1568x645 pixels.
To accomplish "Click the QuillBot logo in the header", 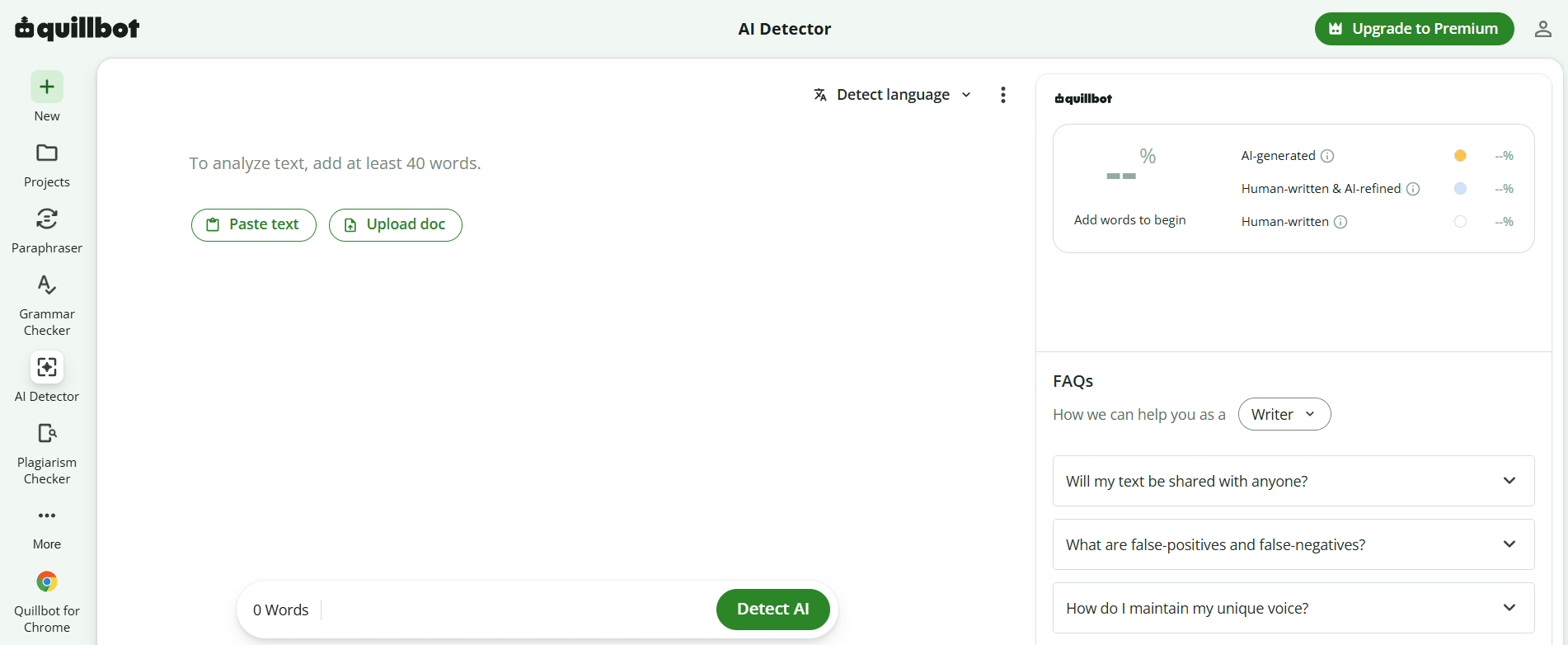I will pos(77,28).
